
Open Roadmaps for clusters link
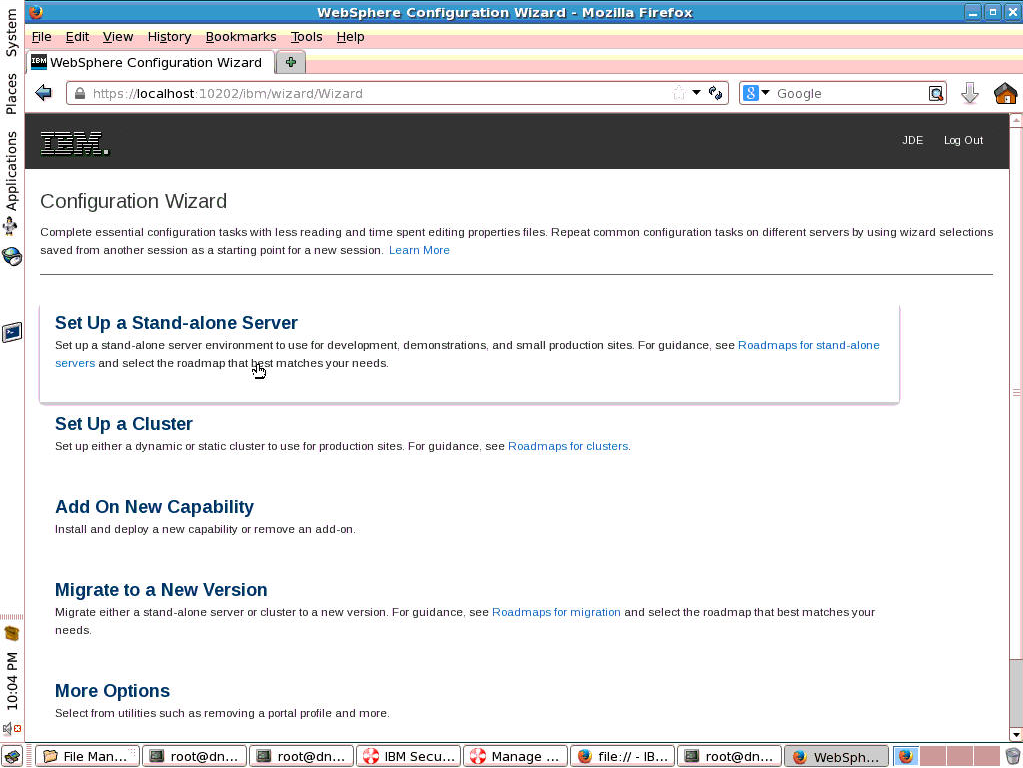568,446
